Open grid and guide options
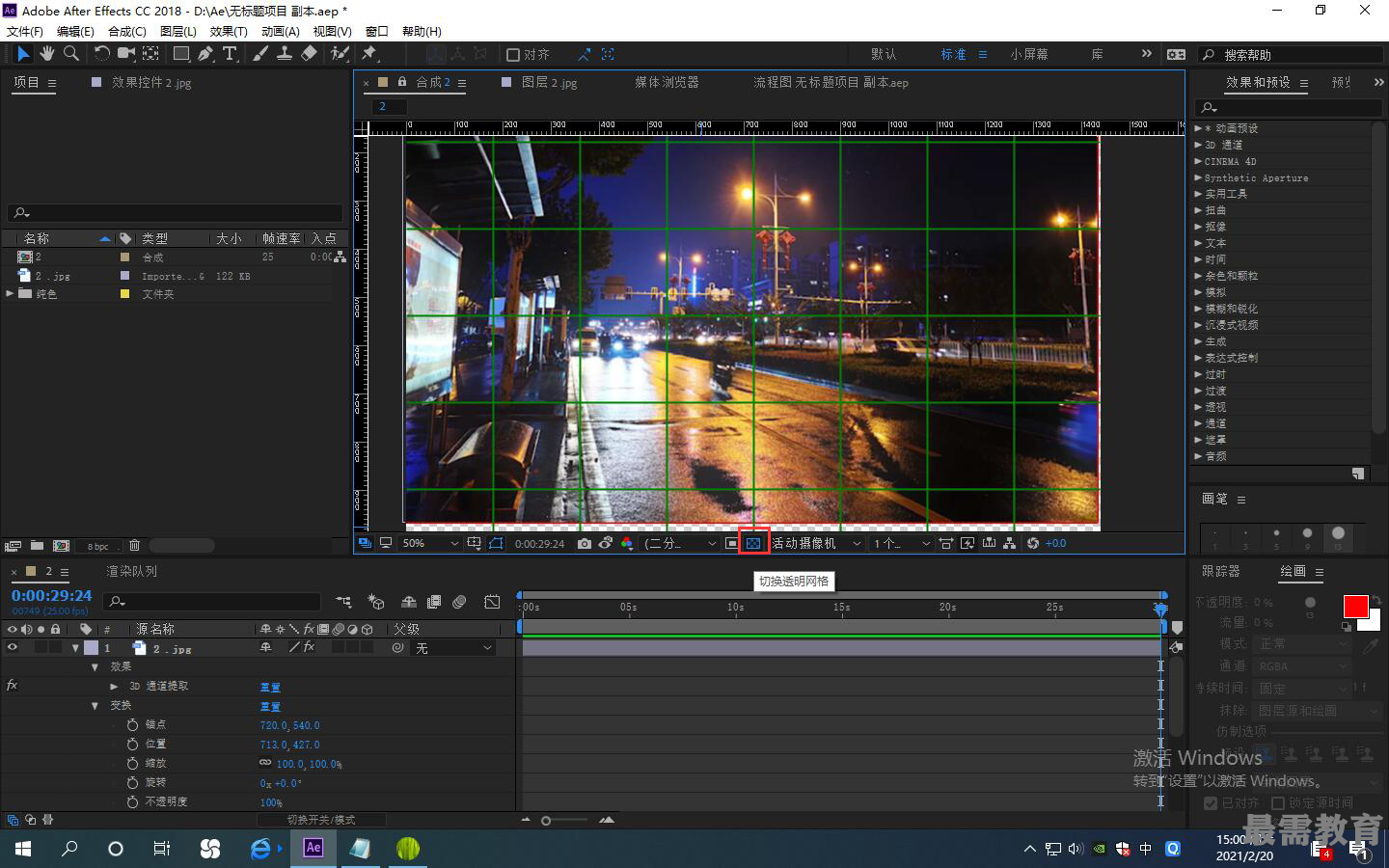This screenshot has width=1389, height=868. (x=474, y=544)
